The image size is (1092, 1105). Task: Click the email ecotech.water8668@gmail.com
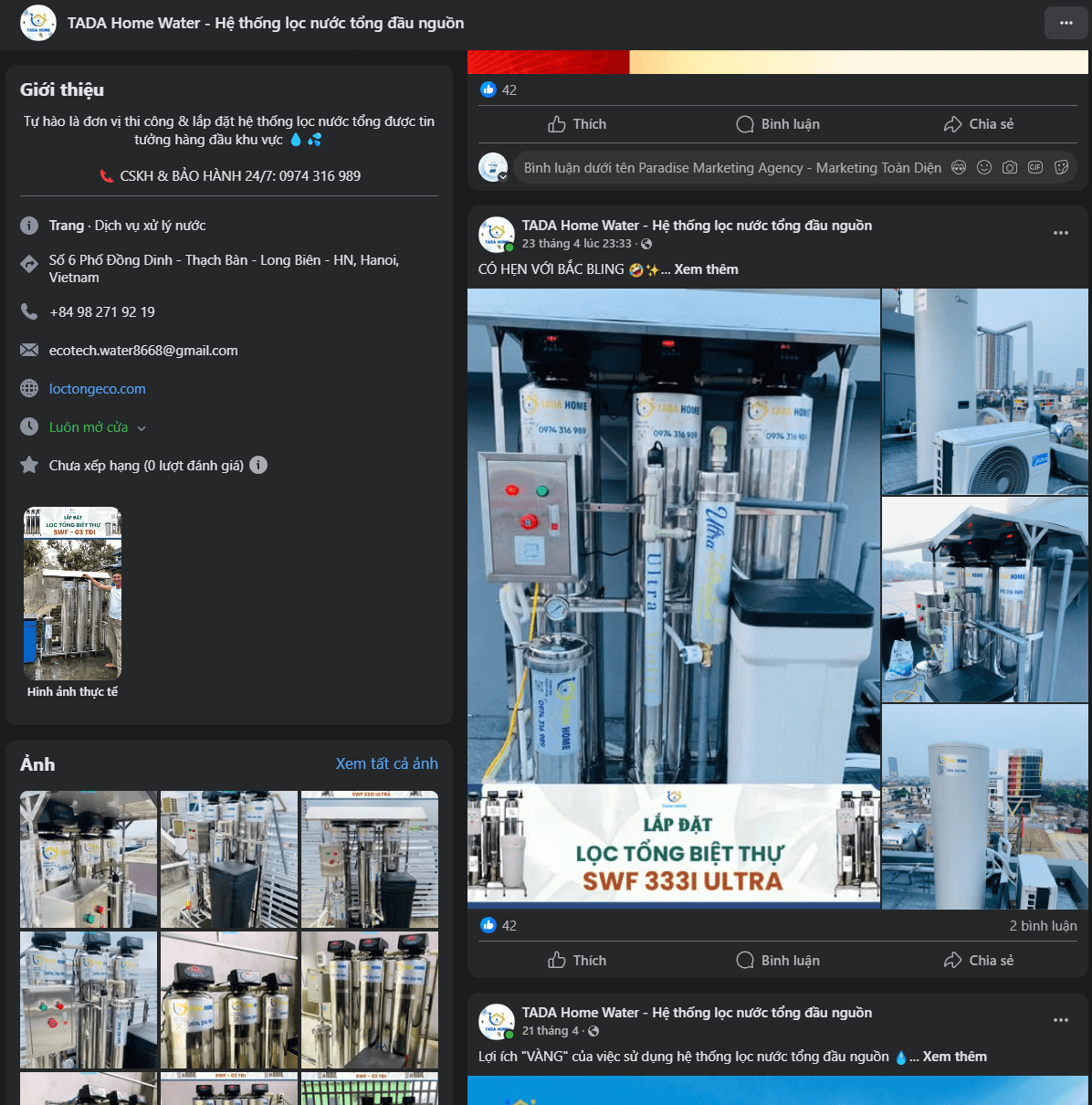(x=143, y=351)
